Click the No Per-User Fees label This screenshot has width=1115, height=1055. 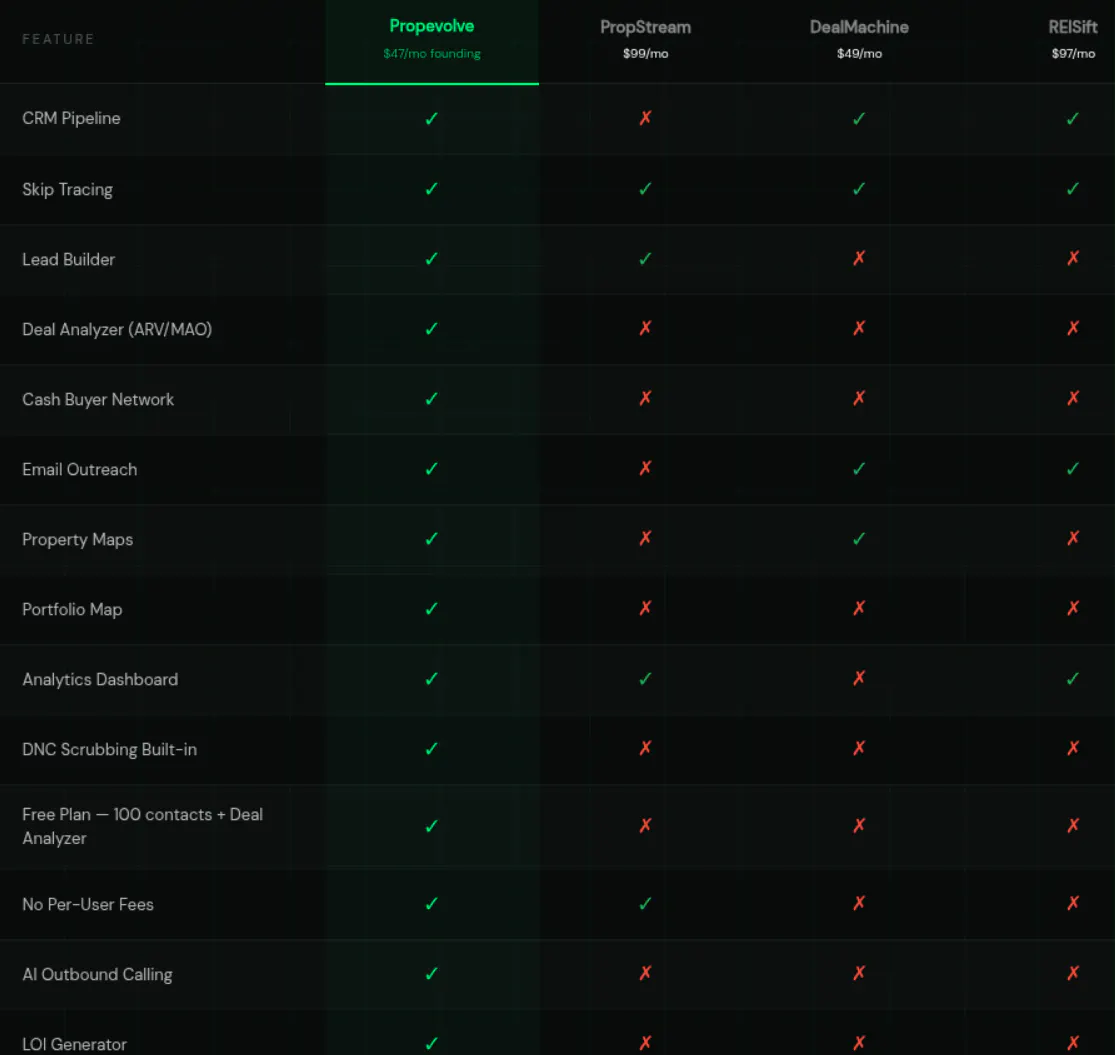click(88, 904)
